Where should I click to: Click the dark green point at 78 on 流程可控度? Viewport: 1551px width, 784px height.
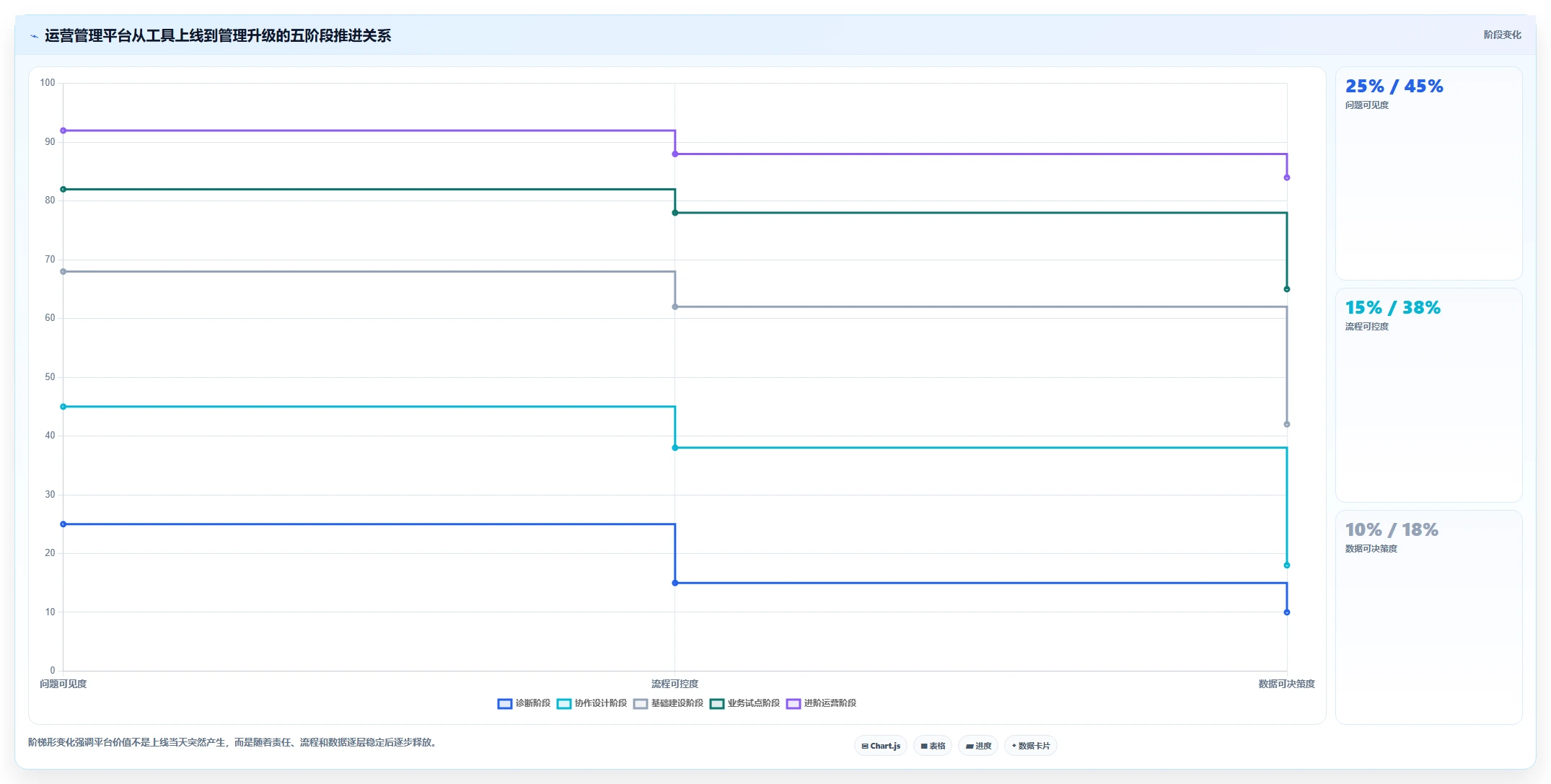coord(675,213)
